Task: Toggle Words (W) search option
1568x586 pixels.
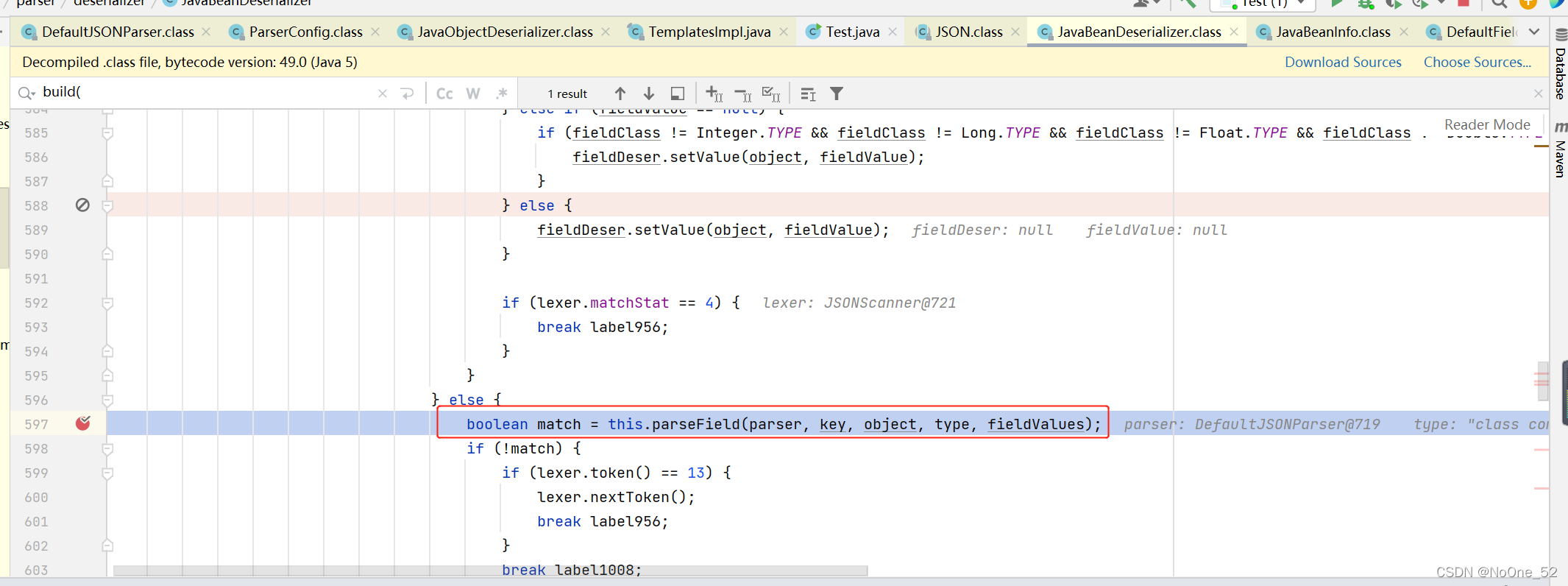Action: pos(473,93)
